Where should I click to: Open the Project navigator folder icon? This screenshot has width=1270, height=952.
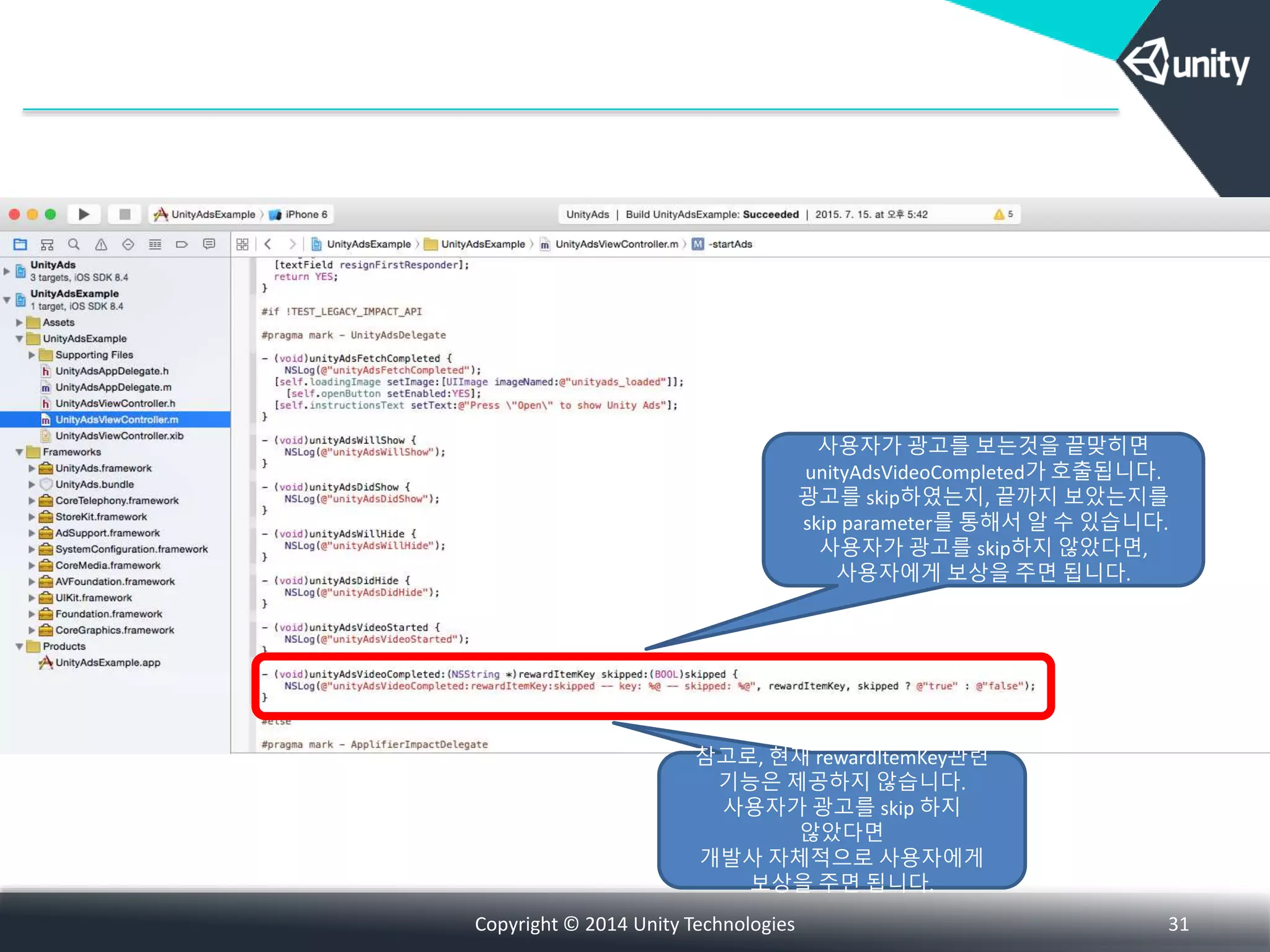(x=20, y=244)
